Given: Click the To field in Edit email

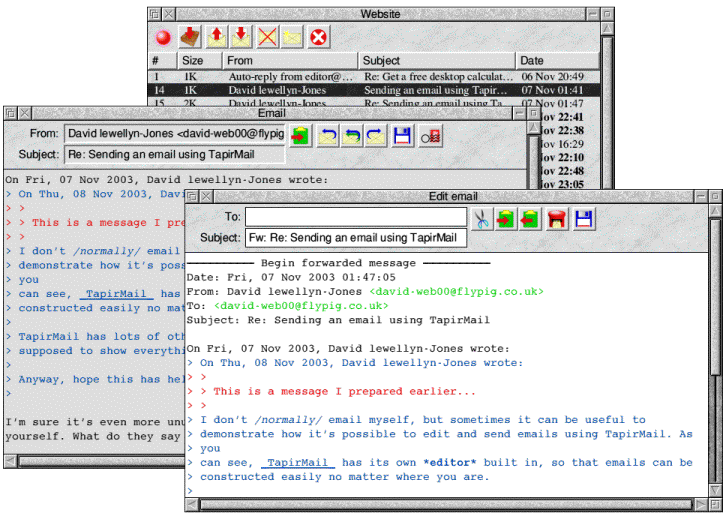Looking at the screenshot, I should (356, 217).
